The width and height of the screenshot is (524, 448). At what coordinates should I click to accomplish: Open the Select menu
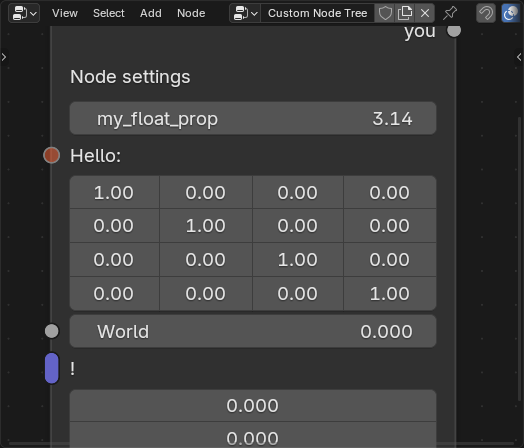click(109, 13)
